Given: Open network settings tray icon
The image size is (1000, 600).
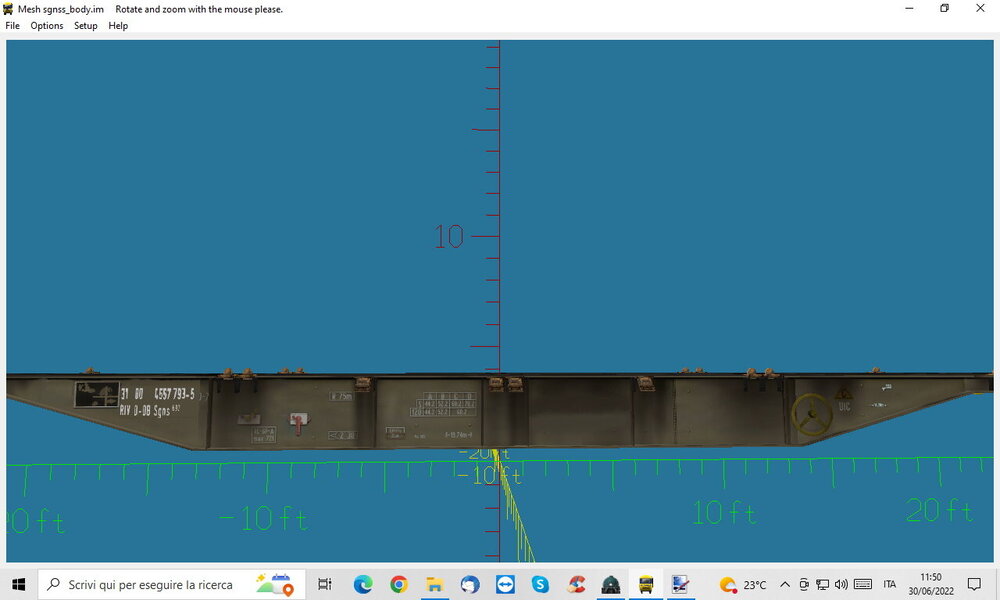Looking at the screenshot, I should (823, 584).
